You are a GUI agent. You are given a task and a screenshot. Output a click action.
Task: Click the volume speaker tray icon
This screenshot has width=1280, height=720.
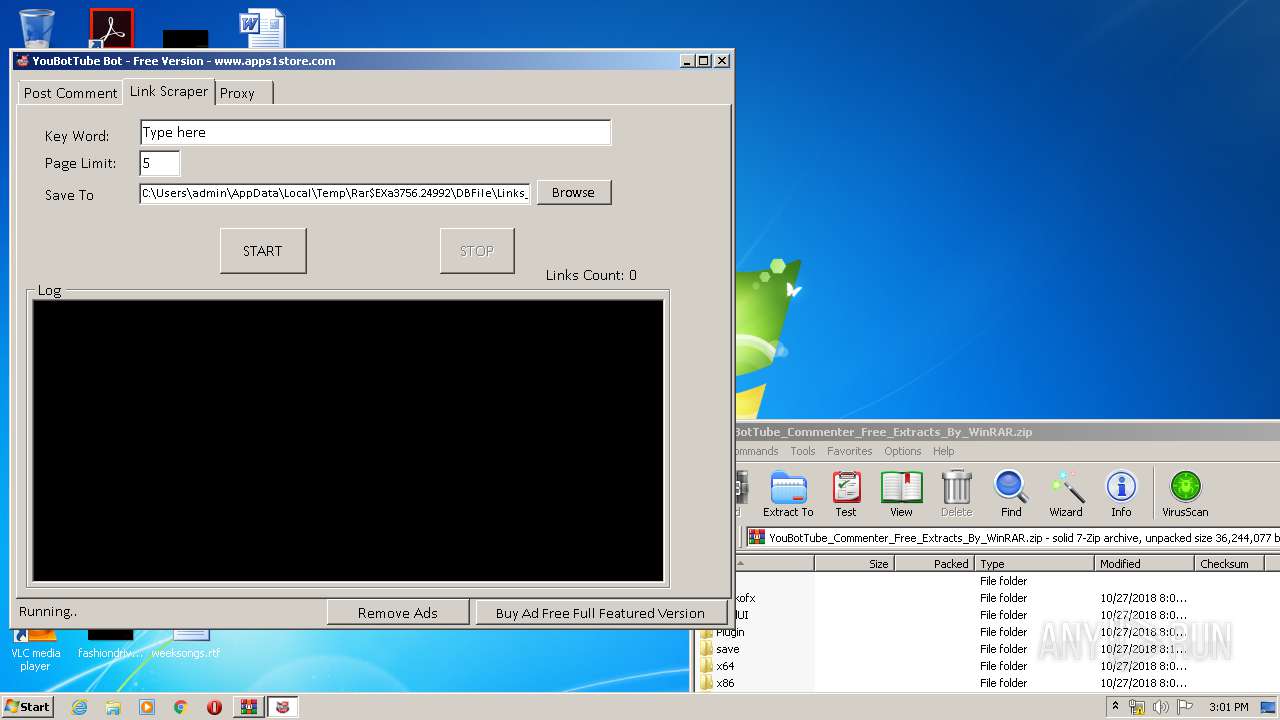coord(1162,707)
